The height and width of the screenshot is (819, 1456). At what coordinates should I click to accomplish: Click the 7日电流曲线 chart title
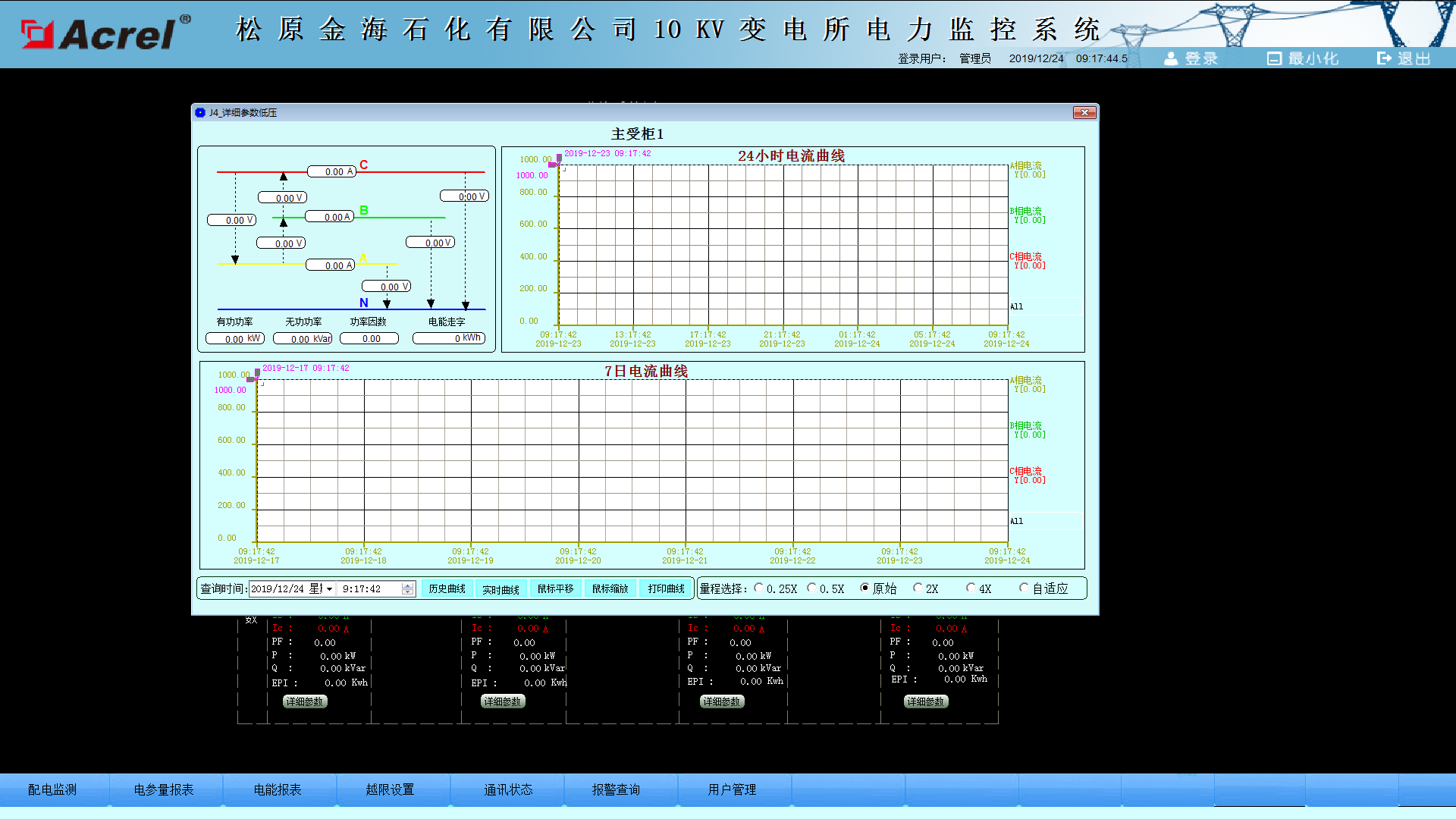coord(646,371)
